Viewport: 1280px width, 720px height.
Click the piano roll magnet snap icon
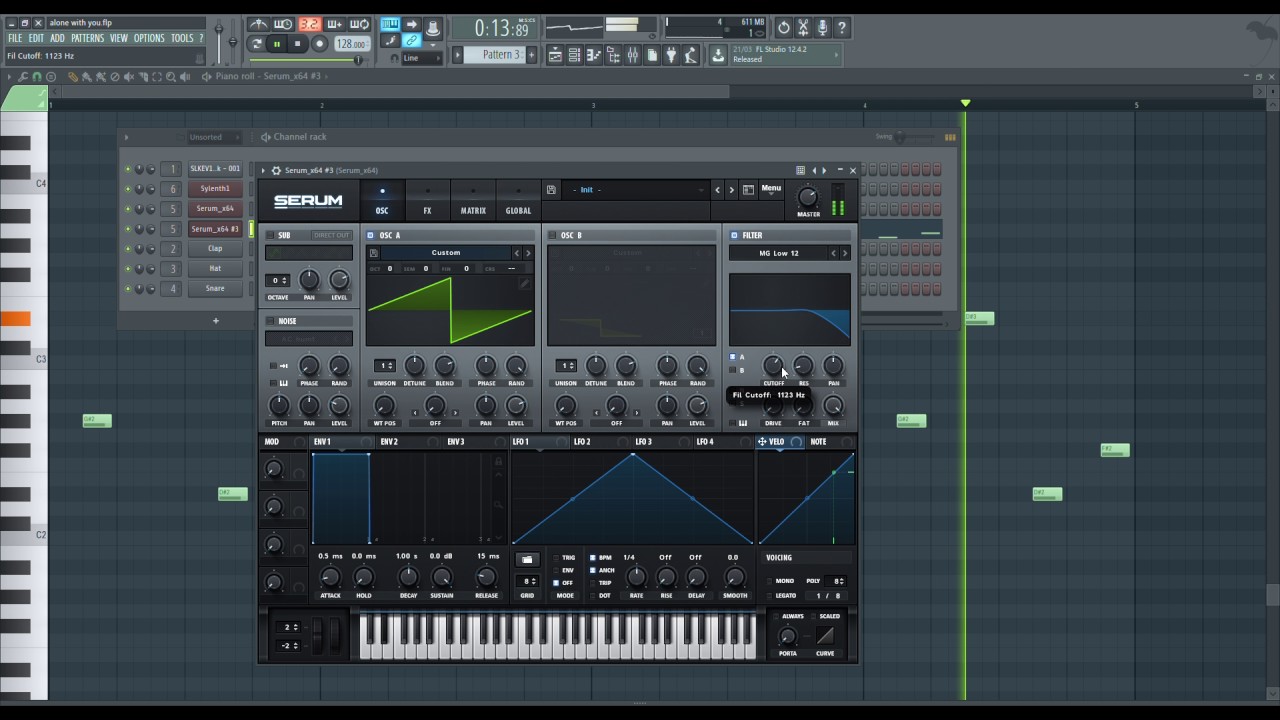pyautogui.click(x=37, y=76)
